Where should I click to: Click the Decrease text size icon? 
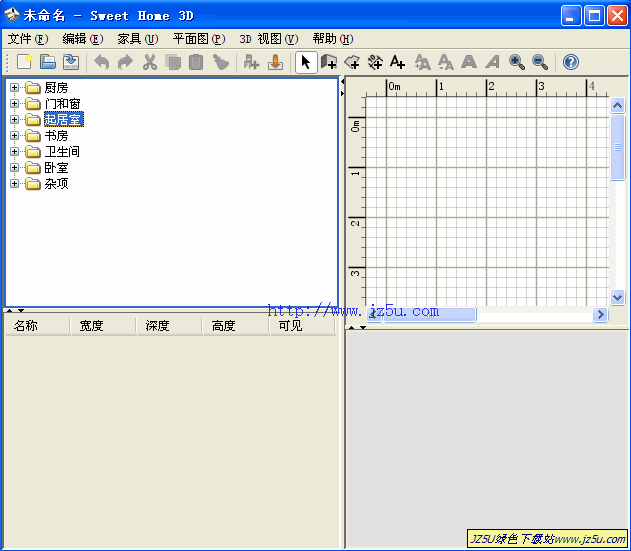pos(446,62)
